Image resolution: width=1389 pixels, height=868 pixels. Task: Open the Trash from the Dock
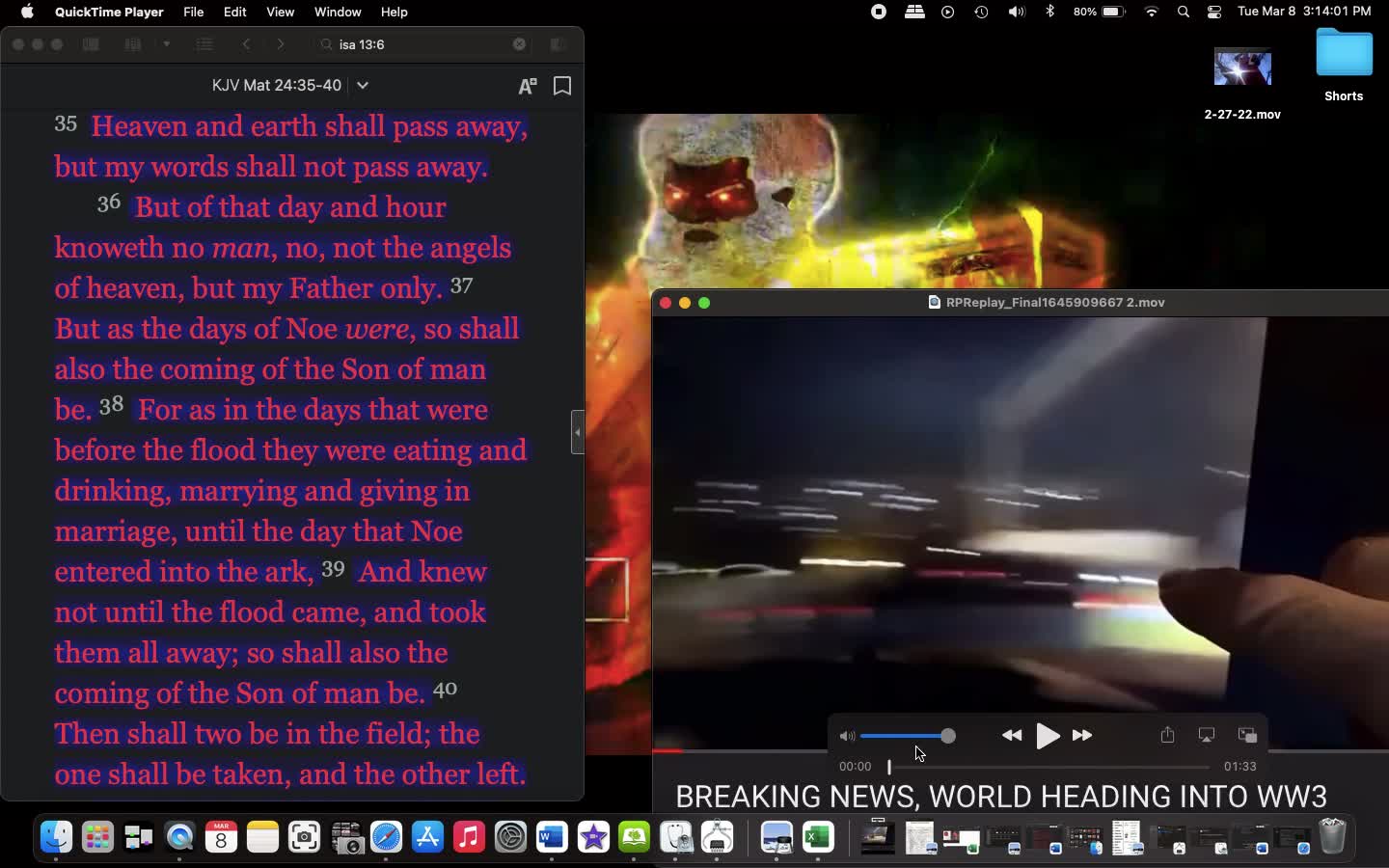(x=1332, y=836)
